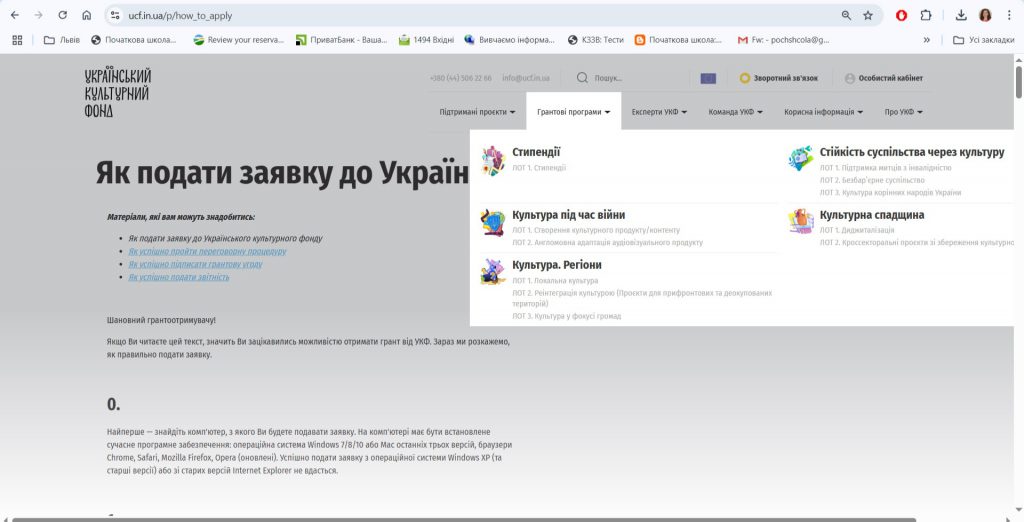Image resolution: width=1024 pixels, height=522 pixels.
Task: Open the apps grid icon in bookmarks bar
Action: pos(18,40)
